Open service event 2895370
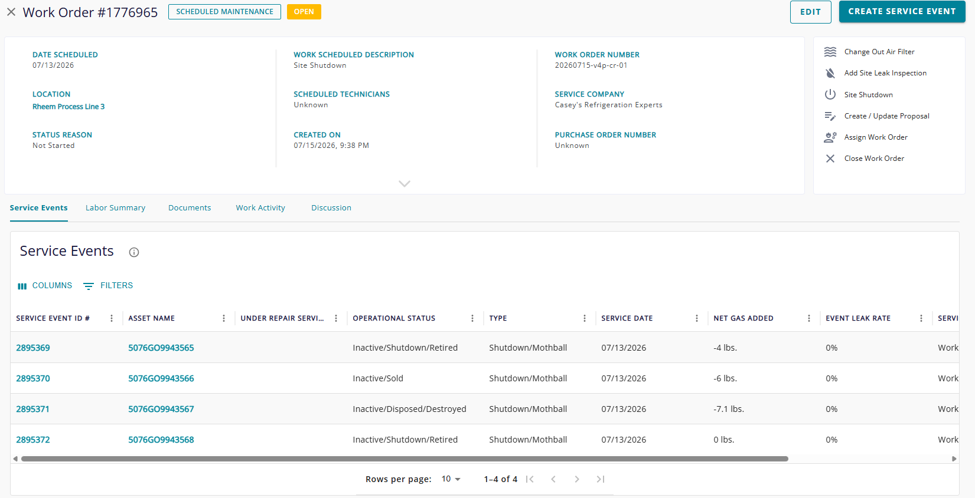The image size is (975, 498). (x=33, y=379)
